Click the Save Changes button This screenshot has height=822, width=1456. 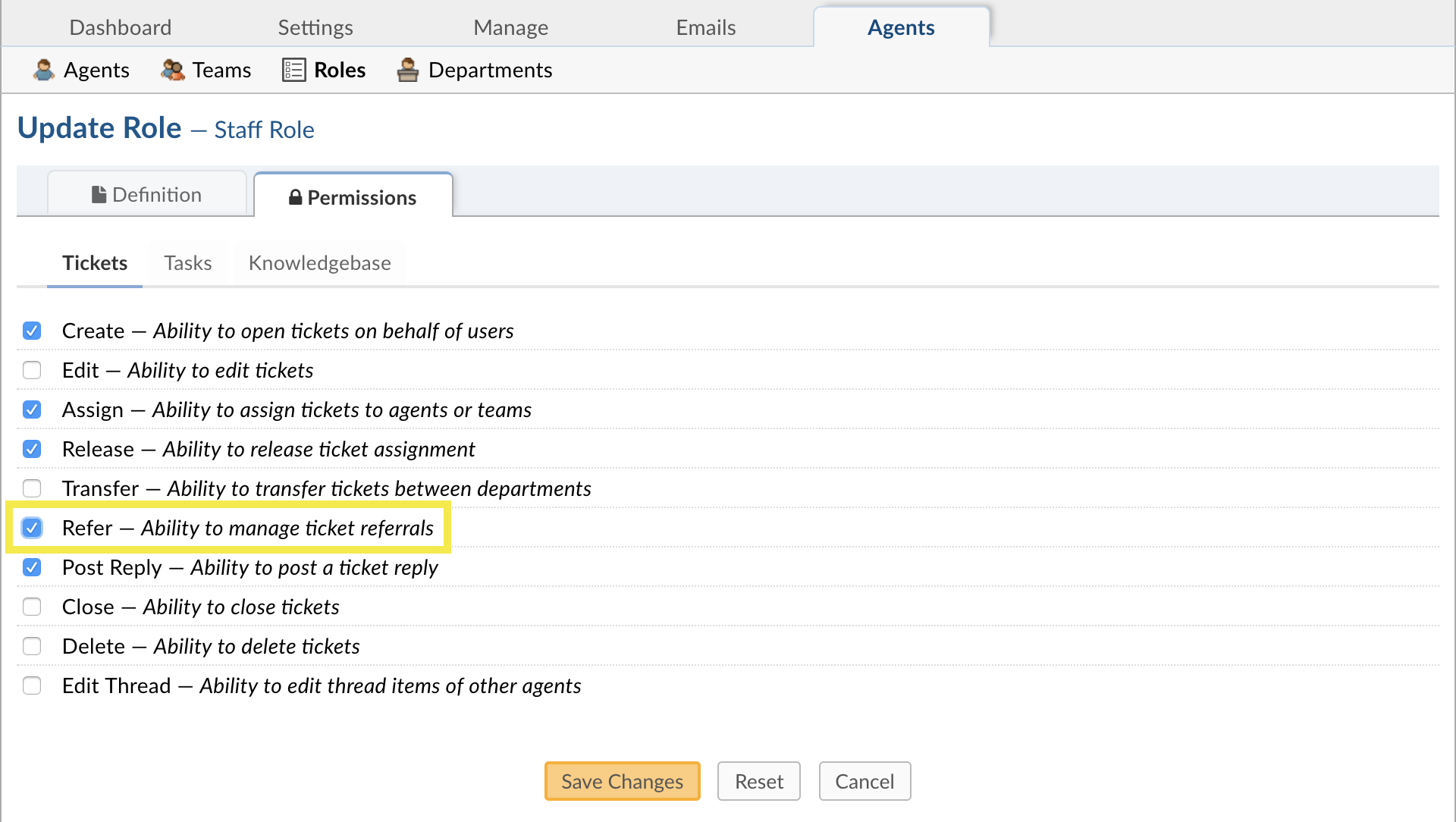(x=622, y=781)
